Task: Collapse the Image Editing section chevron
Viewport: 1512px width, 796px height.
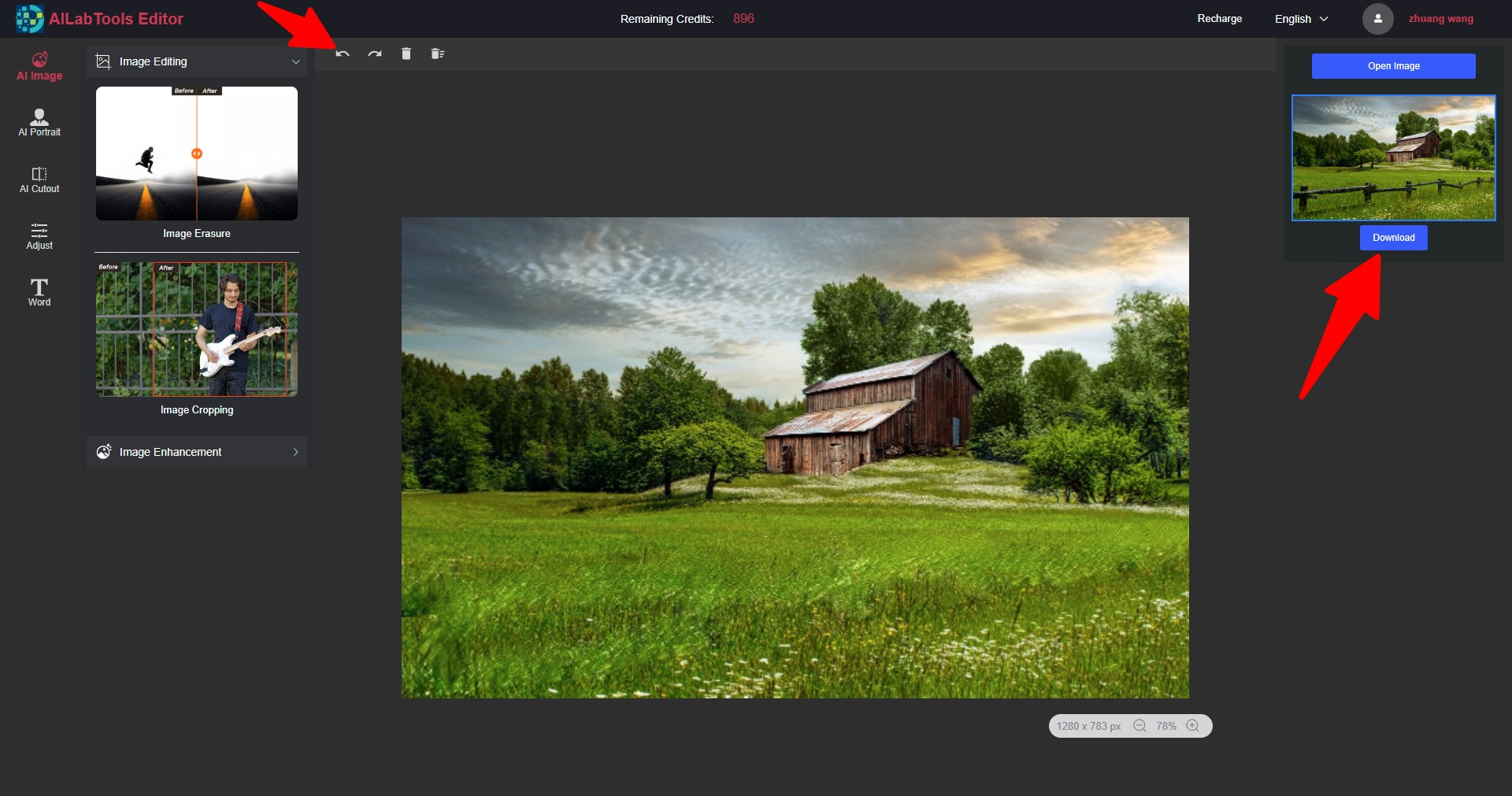Action: [296, 61]
